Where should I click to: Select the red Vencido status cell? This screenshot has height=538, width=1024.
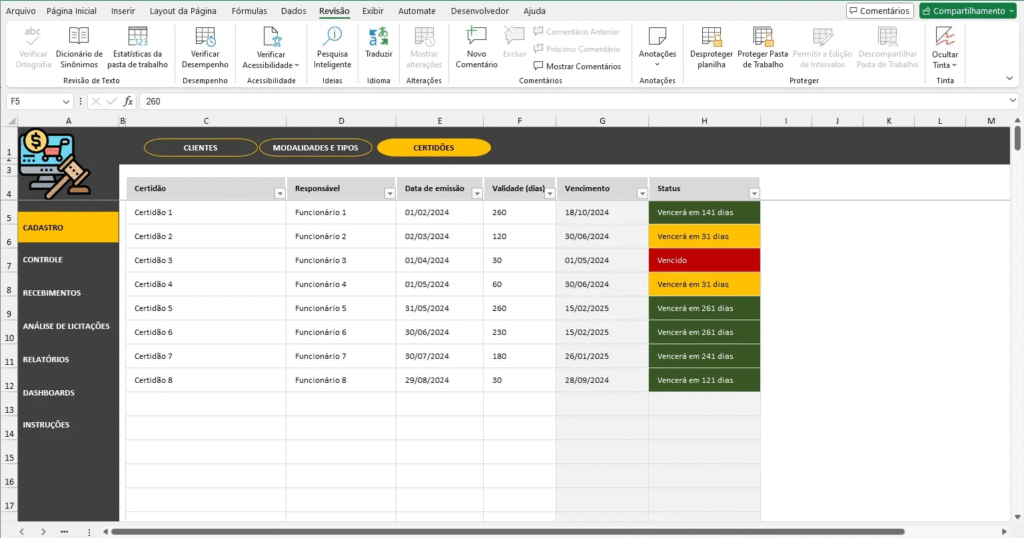coord(704,260)
